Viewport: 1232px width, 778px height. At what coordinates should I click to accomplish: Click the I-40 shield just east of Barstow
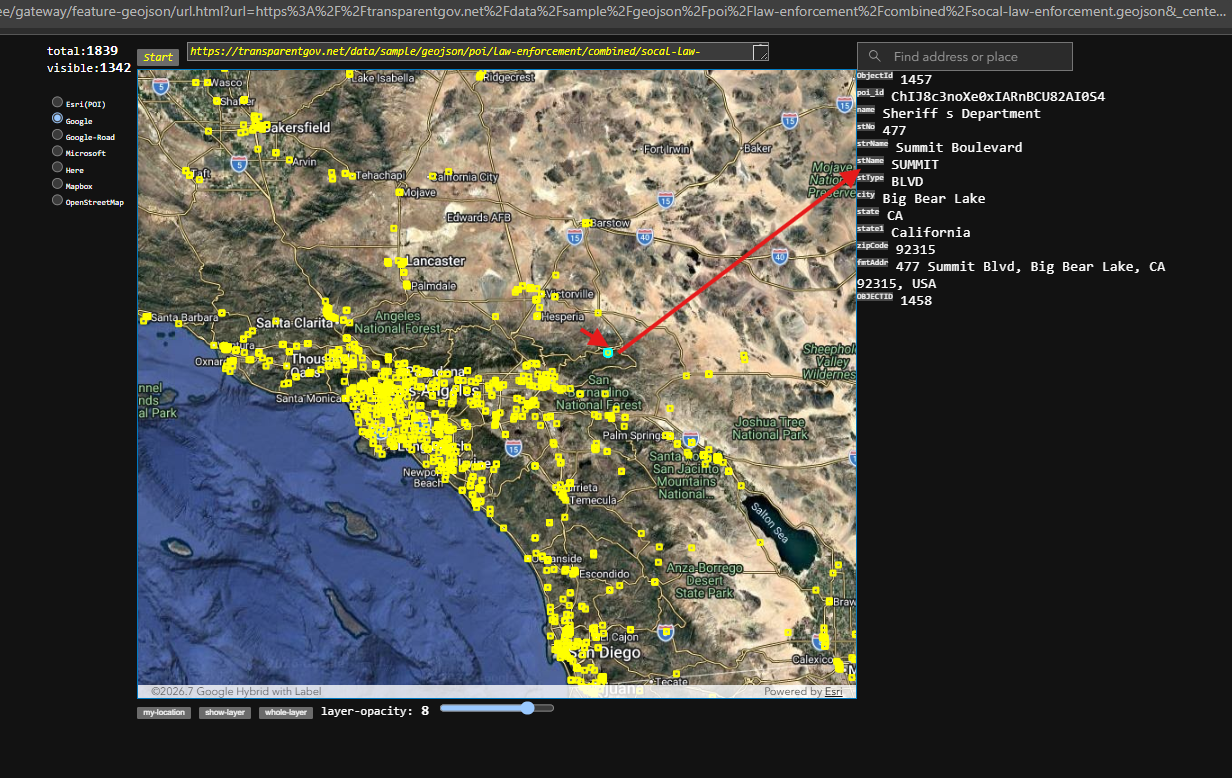pyautogui.click(x=644, y=237)
